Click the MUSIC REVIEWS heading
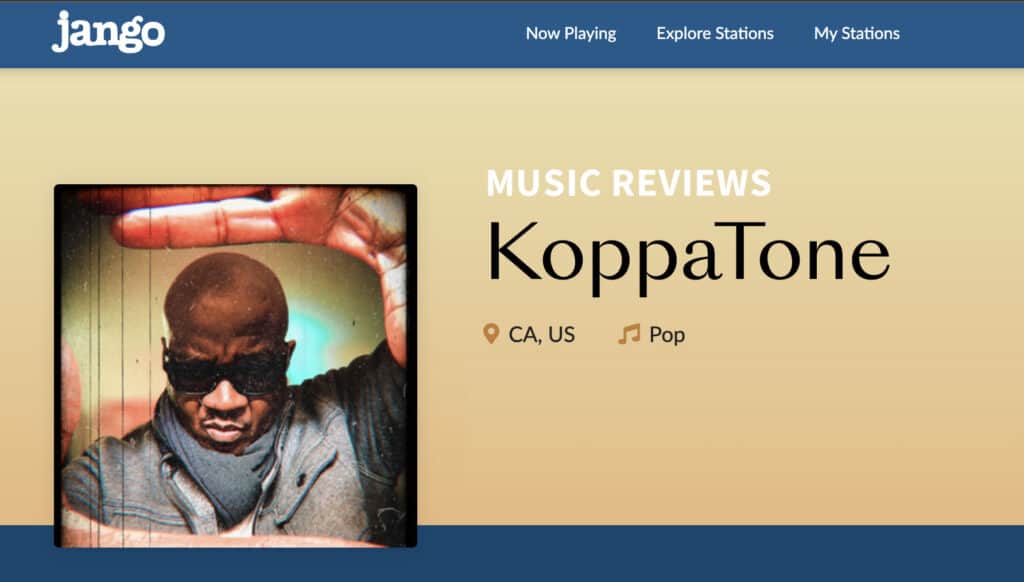 (x=629, y=183)
